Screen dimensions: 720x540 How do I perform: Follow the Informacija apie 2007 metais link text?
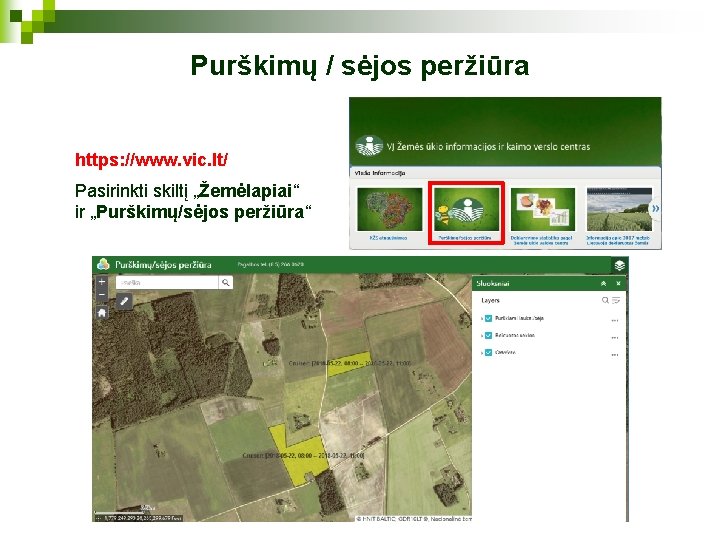coord(618,240)
